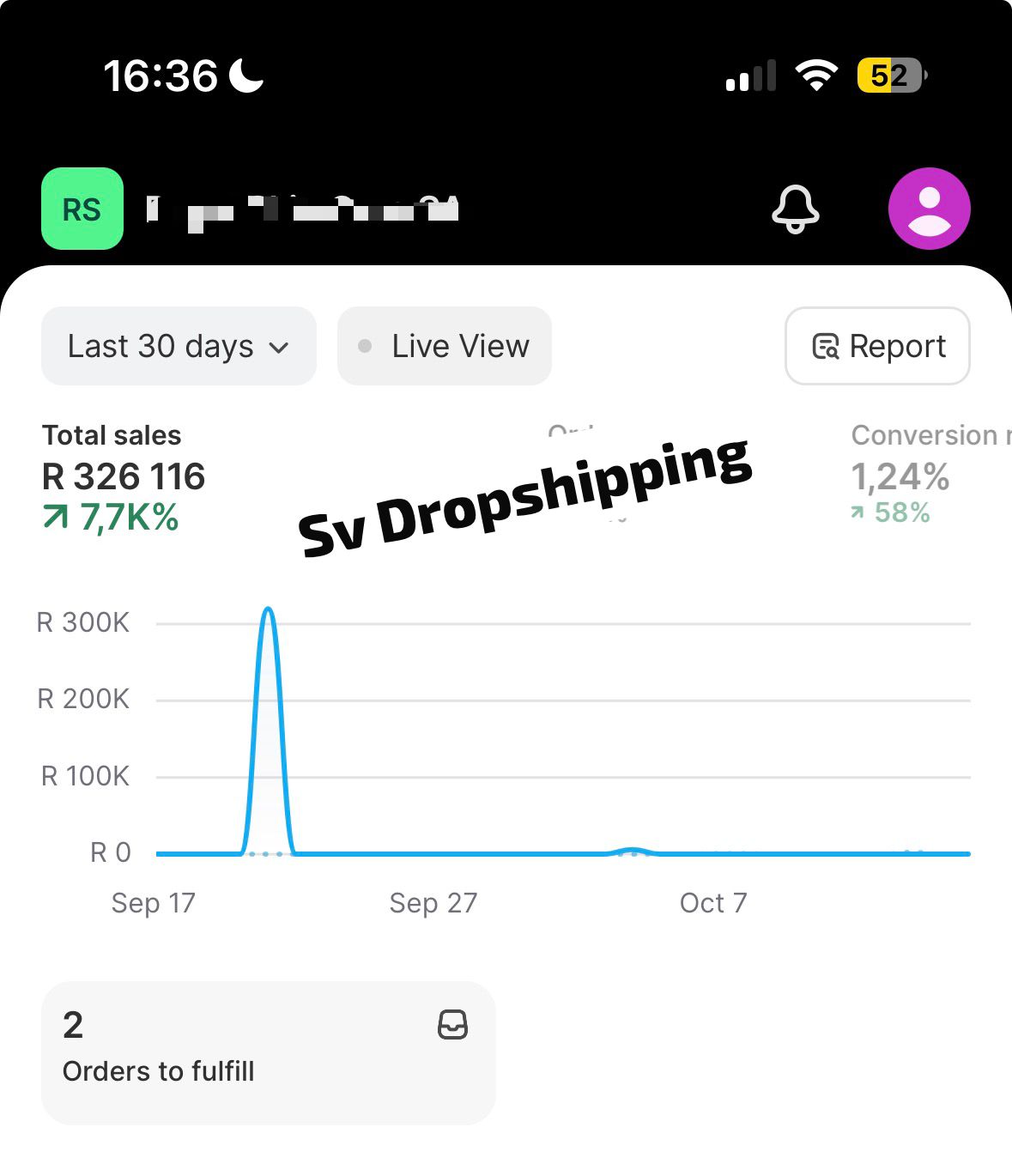Tap the battery indicator in status bar
Image resolution: width=1012 pixels, height=1176 pixels.
pyautogui.click(x=891, y=76)
